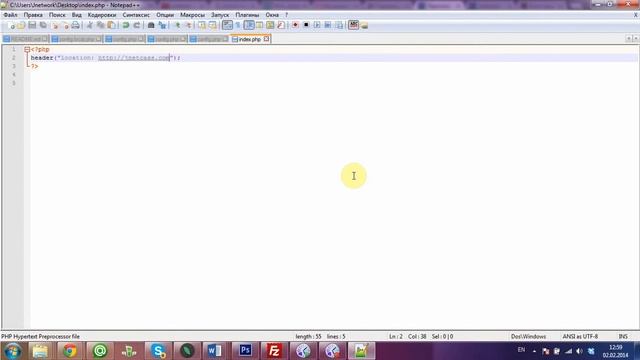
Task: Open Skype from the taskbar
Action: pyautogui.click(x=158, y=351)
